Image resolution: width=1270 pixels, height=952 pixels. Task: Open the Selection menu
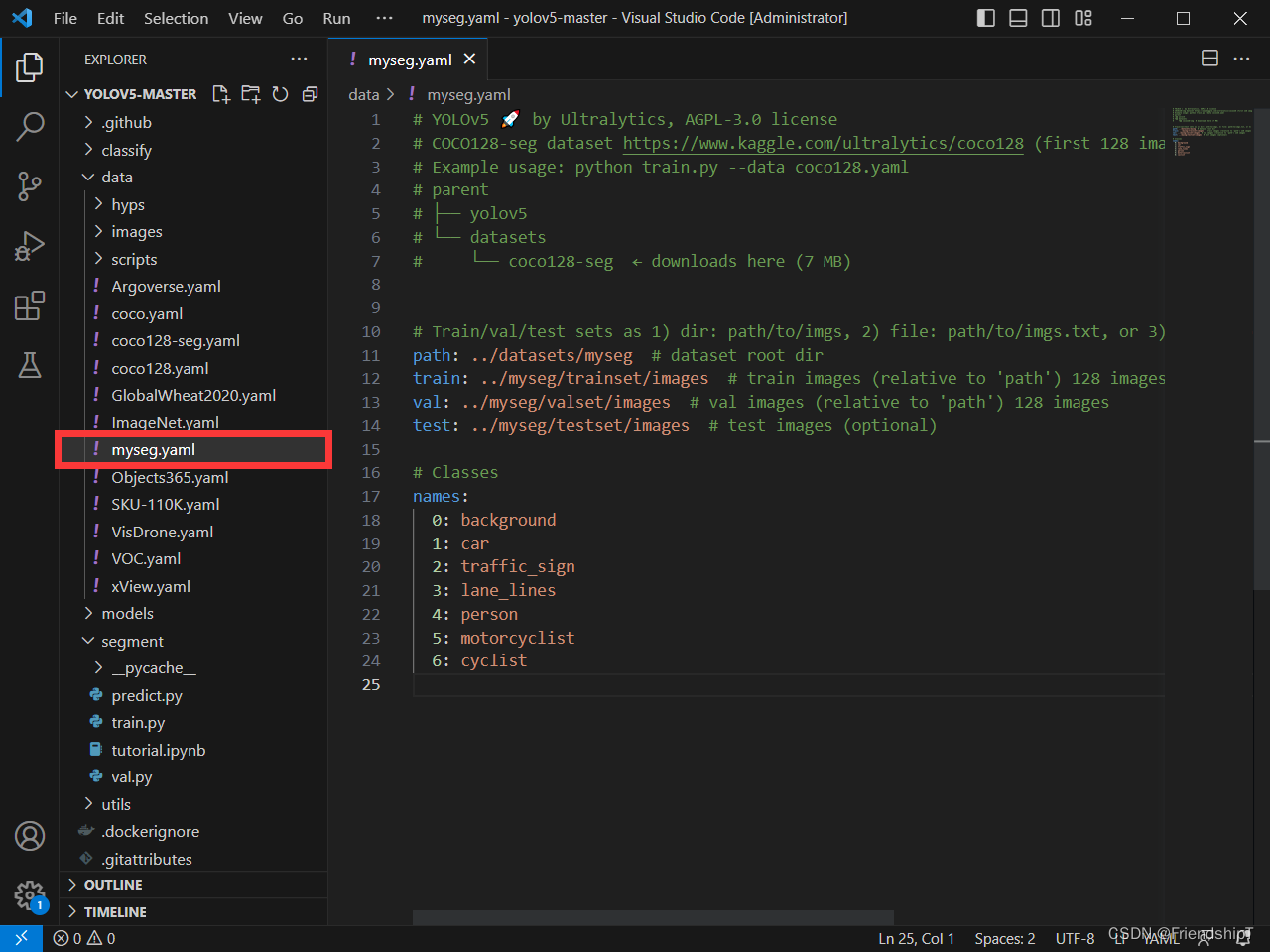[177, 18]
